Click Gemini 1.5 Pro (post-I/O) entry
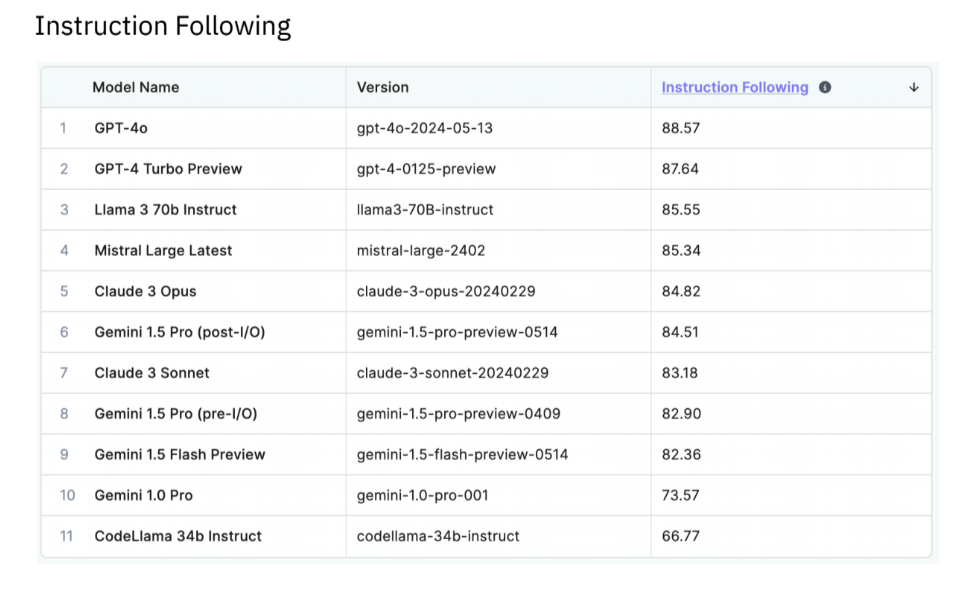The height and width of the screenshot is (593, 974). tap(180, 332)
